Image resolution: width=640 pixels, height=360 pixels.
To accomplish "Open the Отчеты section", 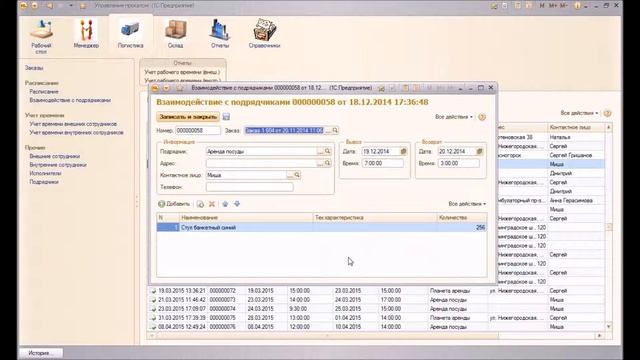I will tap(220, 33).
